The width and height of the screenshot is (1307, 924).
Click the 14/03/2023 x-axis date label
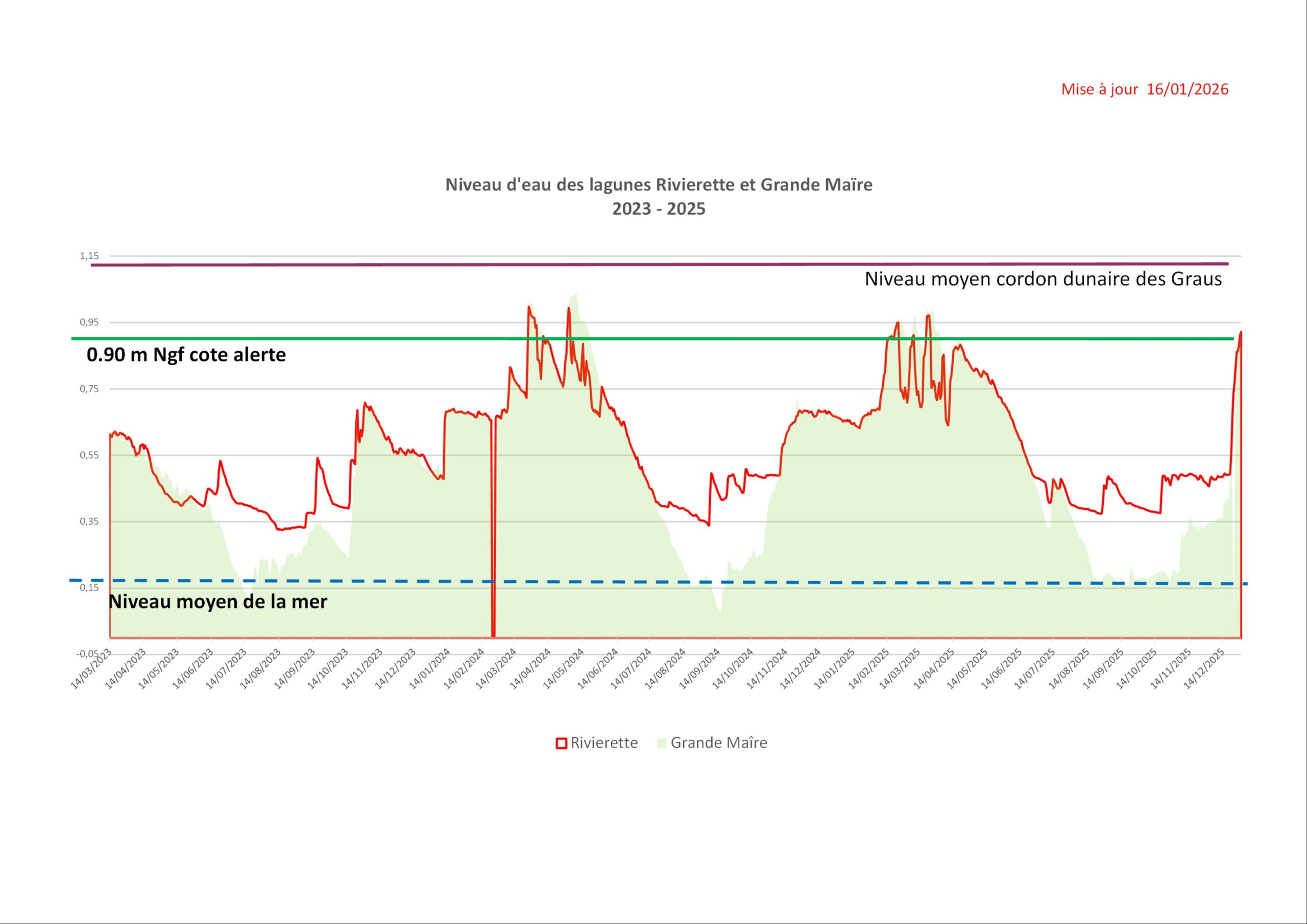[91, 669]
